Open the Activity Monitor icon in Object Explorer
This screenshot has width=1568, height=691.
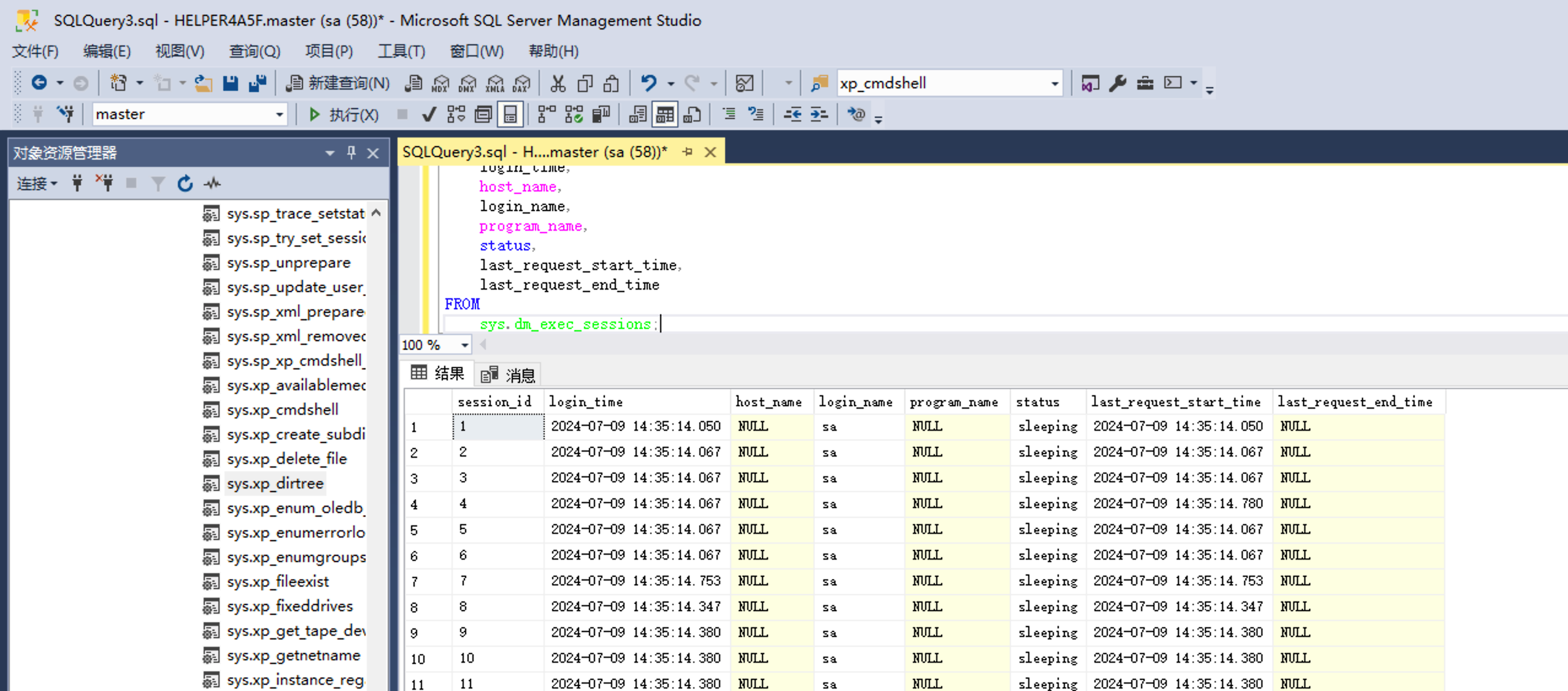pos(212,183)
